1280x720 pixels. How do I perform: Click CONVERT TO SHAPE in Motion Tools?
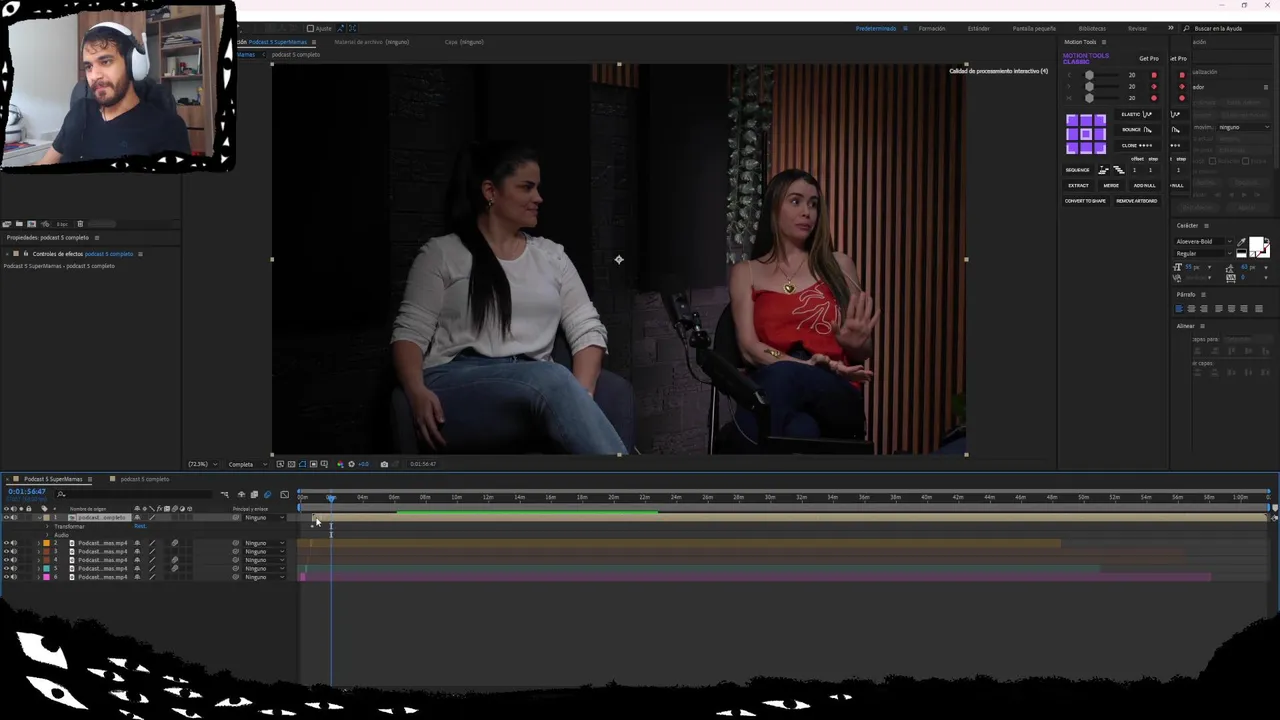(1085, 201)
